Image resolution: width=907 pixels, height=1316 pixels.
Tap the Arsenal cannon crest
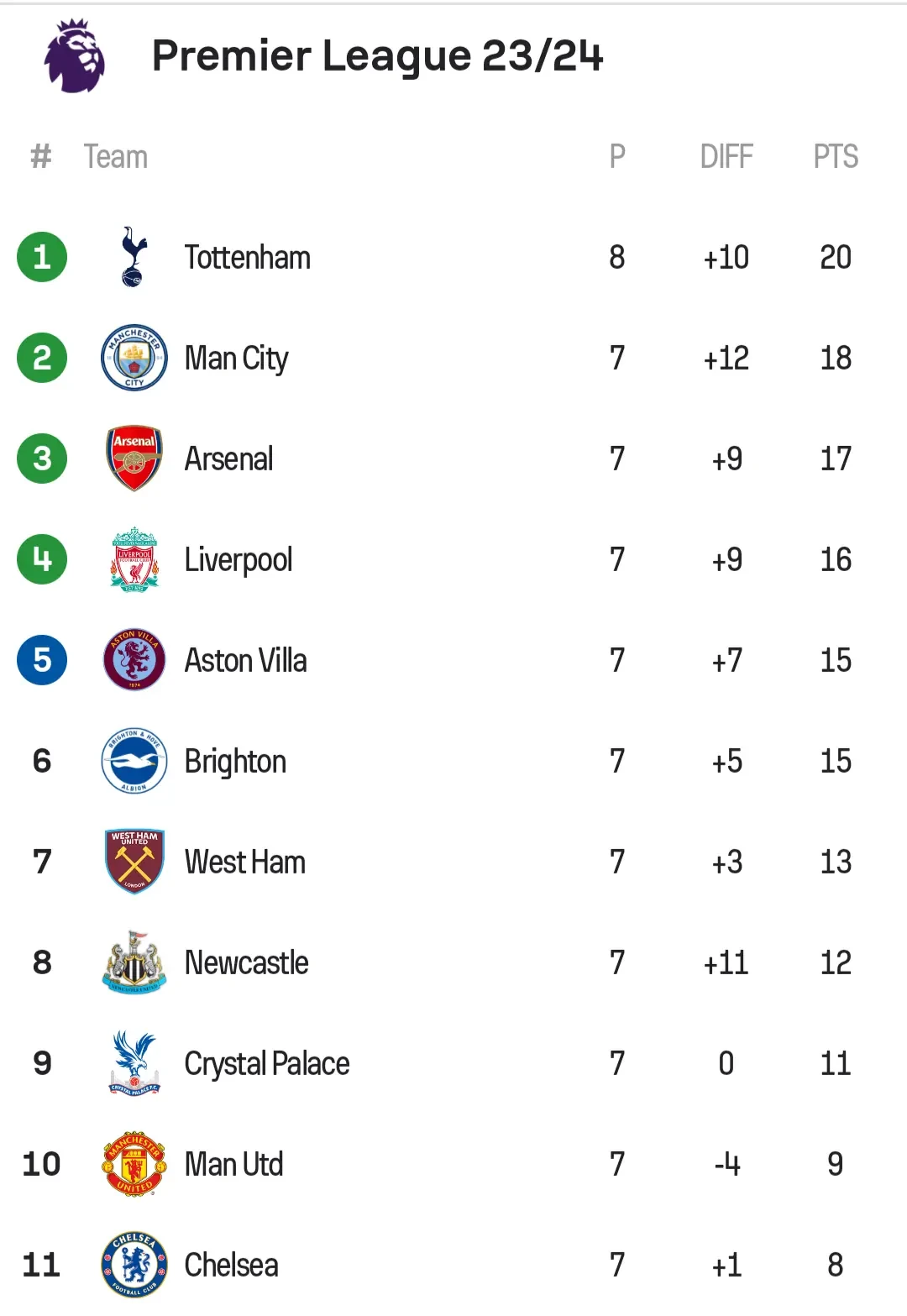134,459
